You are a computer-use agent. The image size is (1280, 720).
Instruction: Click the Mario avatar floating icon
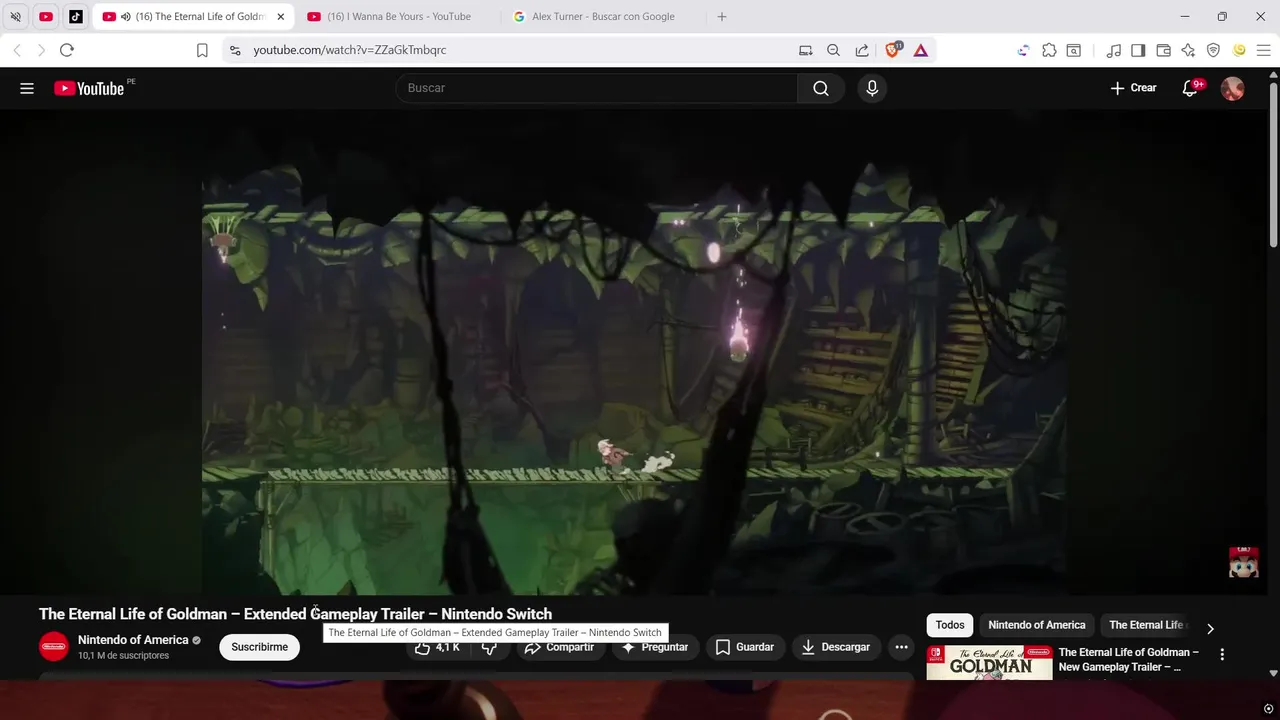click(1243, 562)
